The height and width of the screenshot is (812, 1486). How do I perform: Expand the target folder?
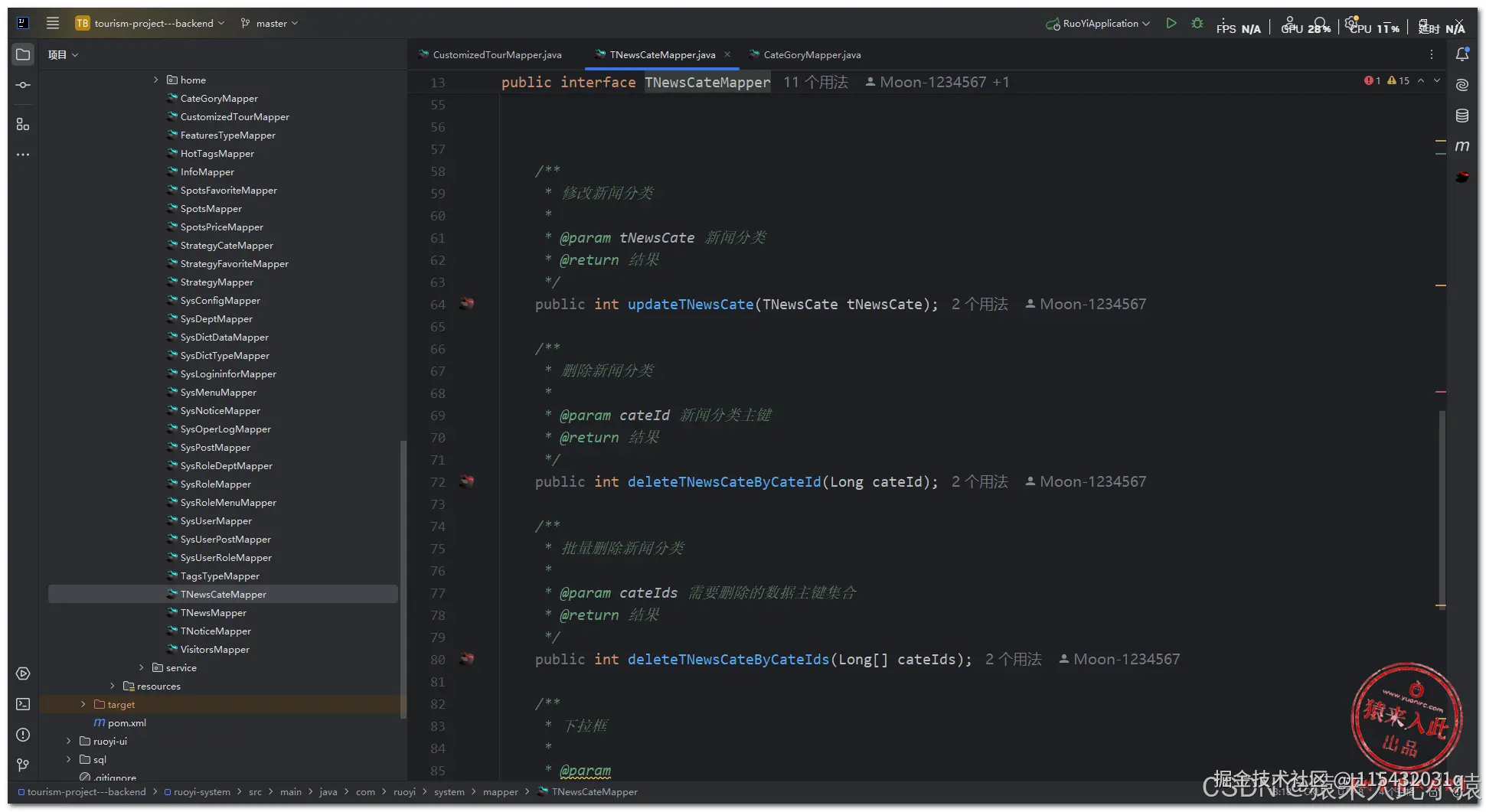(83, 704)
